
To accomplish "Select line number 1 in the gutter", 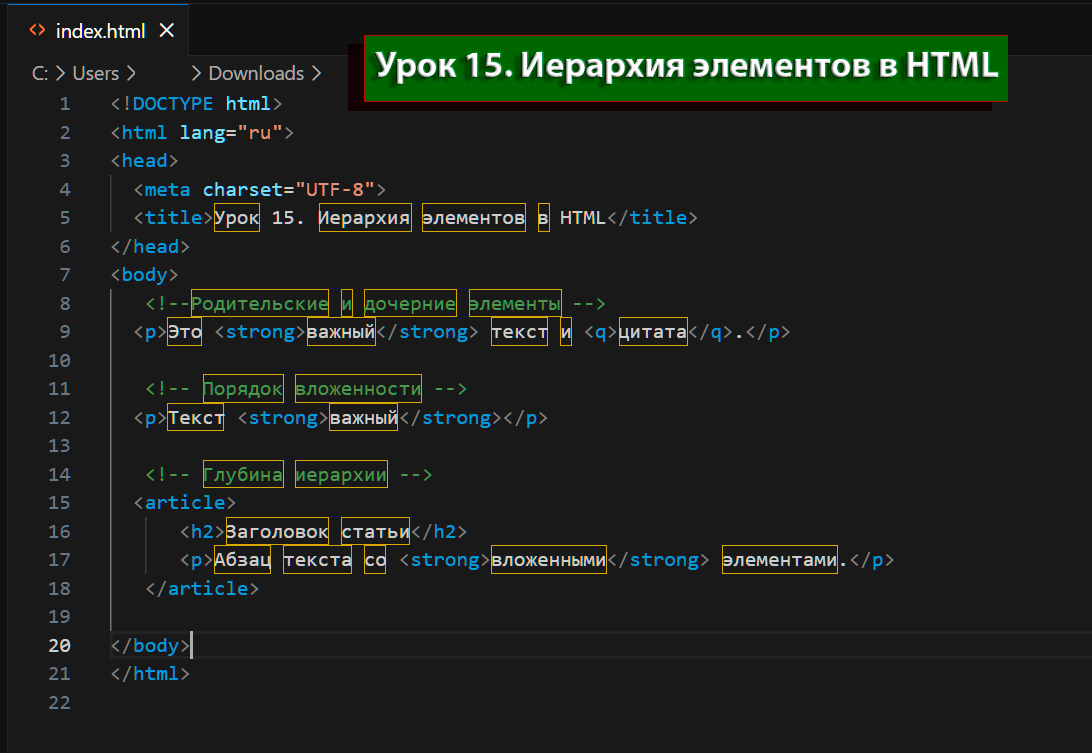I will coord(65,104).
